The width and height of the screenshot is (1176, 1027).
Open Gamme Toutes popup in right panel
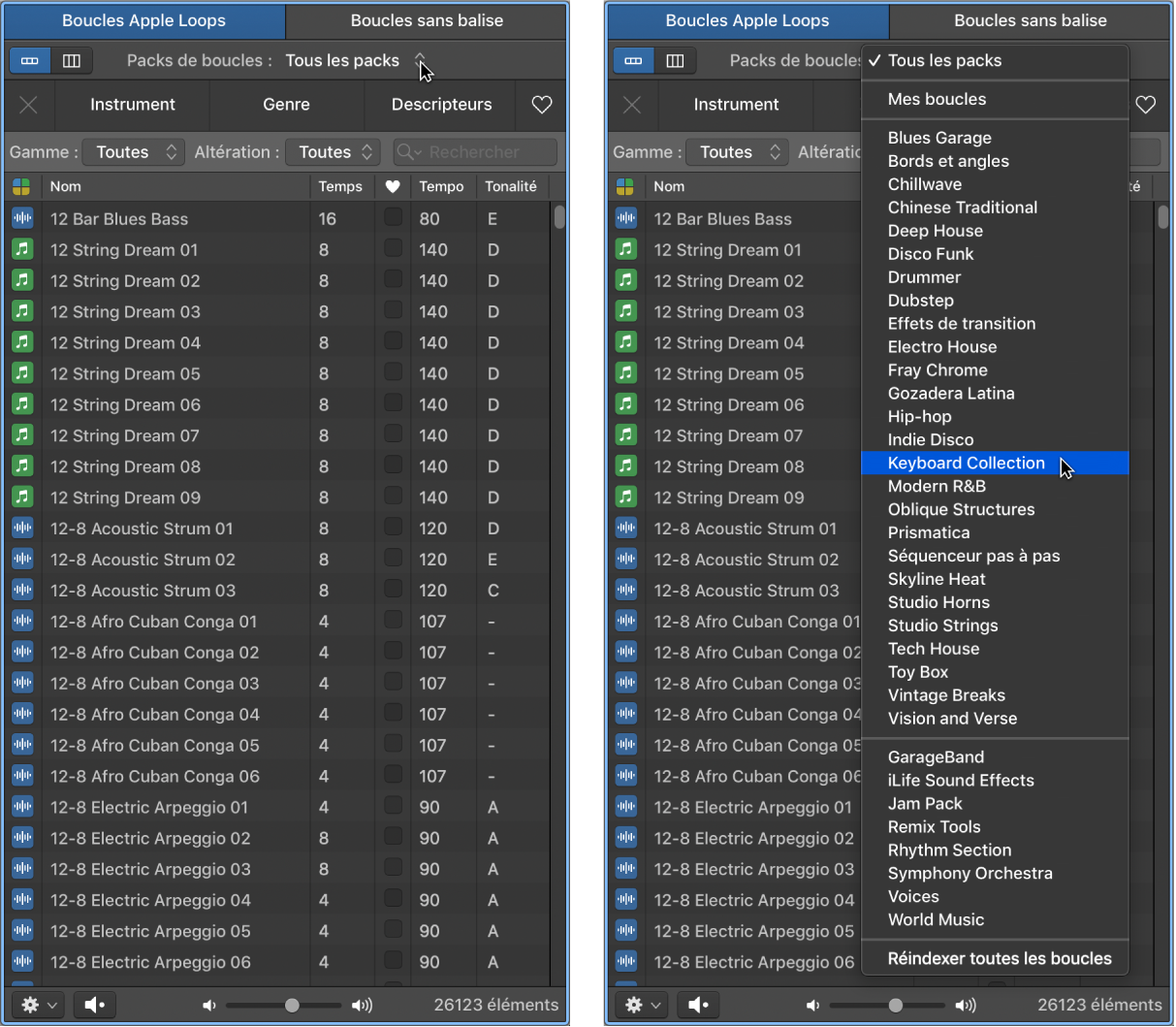736,152
